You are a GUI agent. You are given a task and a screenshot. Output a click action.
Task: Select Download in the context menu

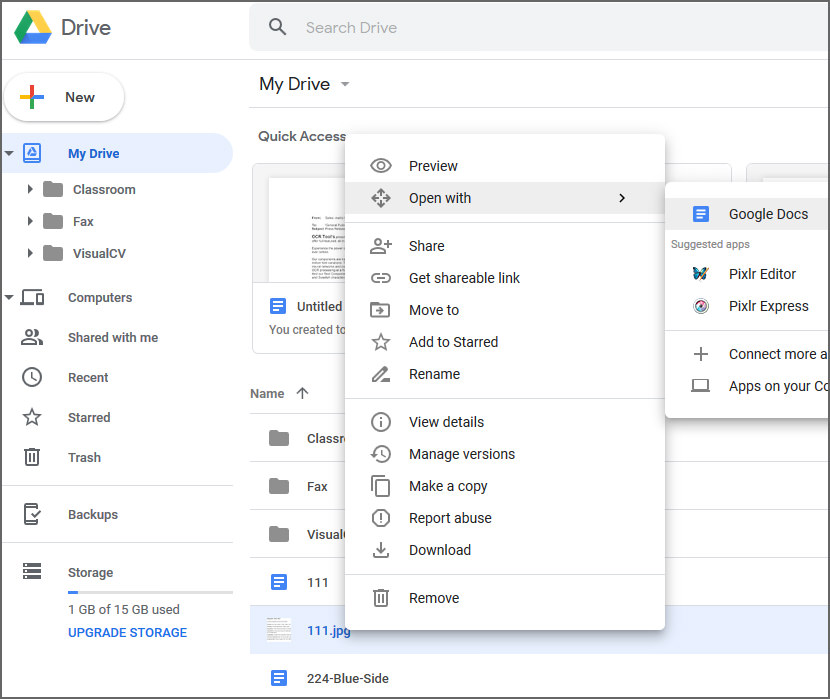point(439,550)
